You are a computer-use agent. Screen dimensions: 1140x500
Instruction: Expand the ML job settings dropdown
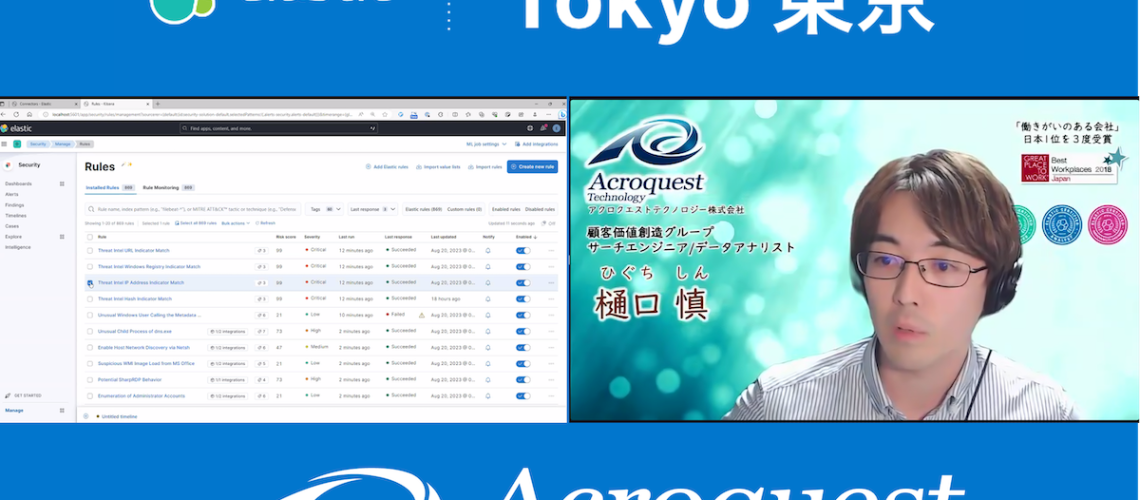click(486, 144)
